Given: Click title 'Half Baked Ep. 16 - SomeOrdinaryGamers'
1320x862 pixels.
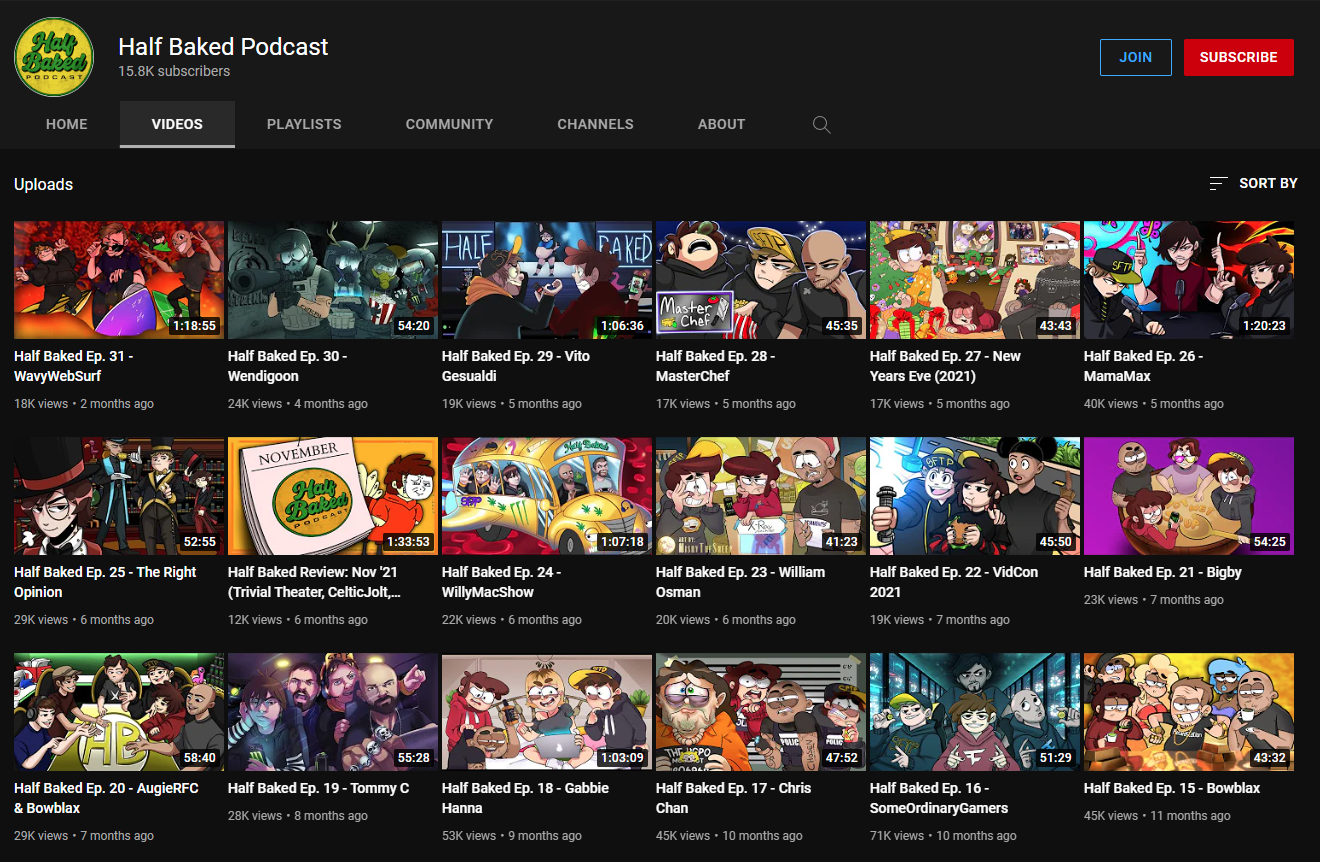Looking at the screenshot, I should (x=939, y=798).
